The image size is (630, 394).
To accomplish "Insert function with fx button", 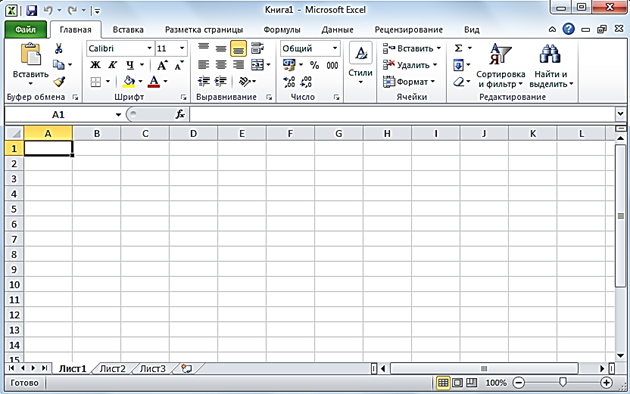I will (x=180, y=114).
